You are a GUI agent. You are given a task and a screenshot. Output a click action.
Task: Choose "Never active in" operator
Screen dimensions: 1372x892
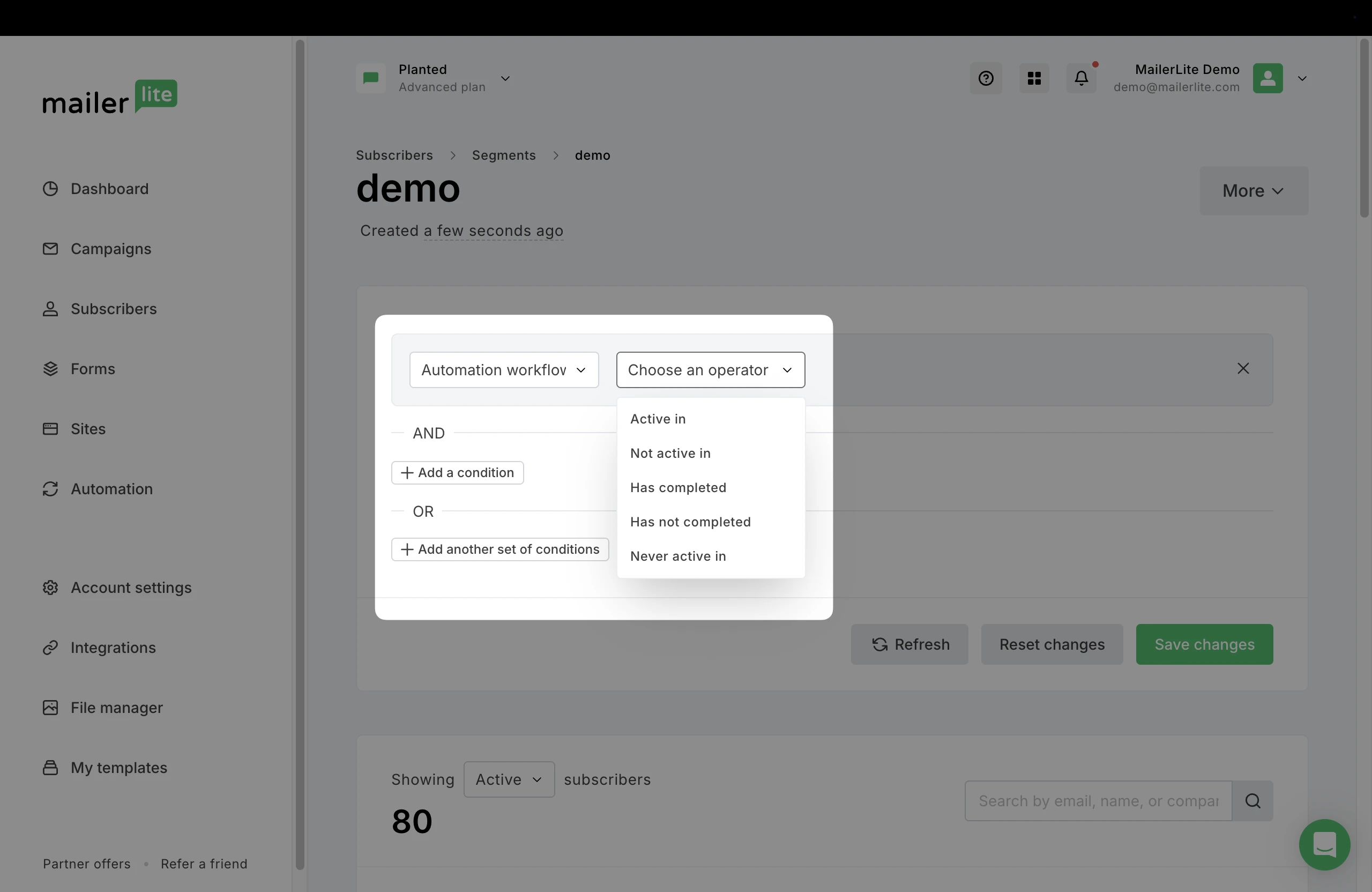pyautogui.click(x=678, y=556)
